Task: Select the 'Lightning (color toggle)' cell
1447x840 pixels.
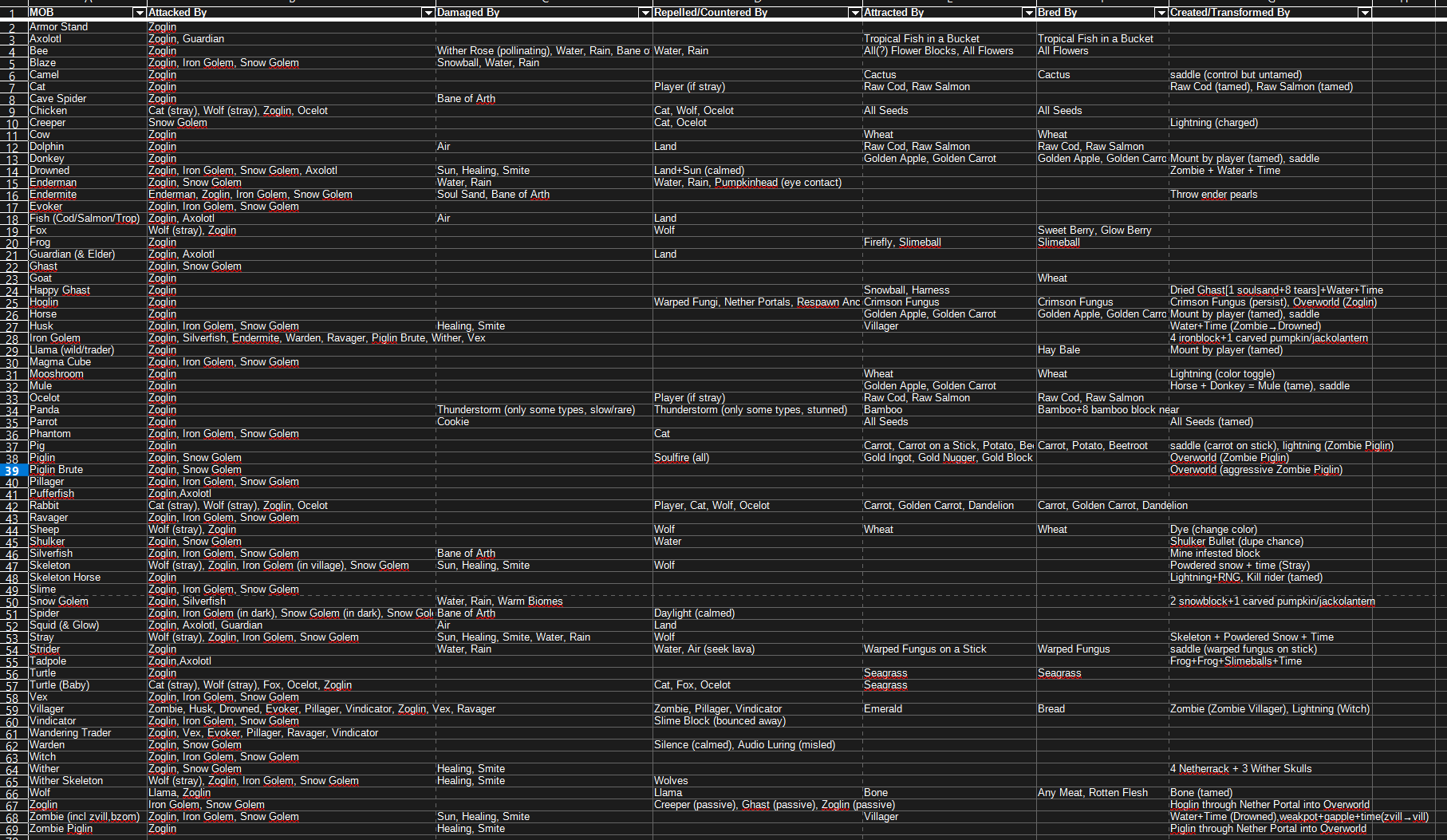Action: tap(1270, 374)
